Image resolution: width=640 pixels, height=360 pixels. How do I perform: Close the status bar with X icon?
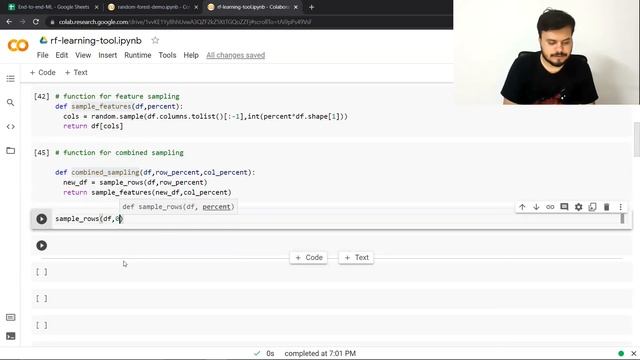coord(633,353)
